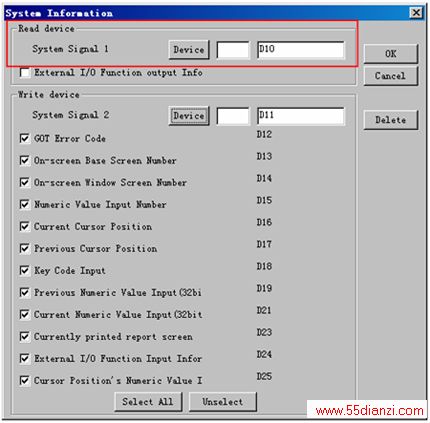Click the Write device group label

point(49,95)
